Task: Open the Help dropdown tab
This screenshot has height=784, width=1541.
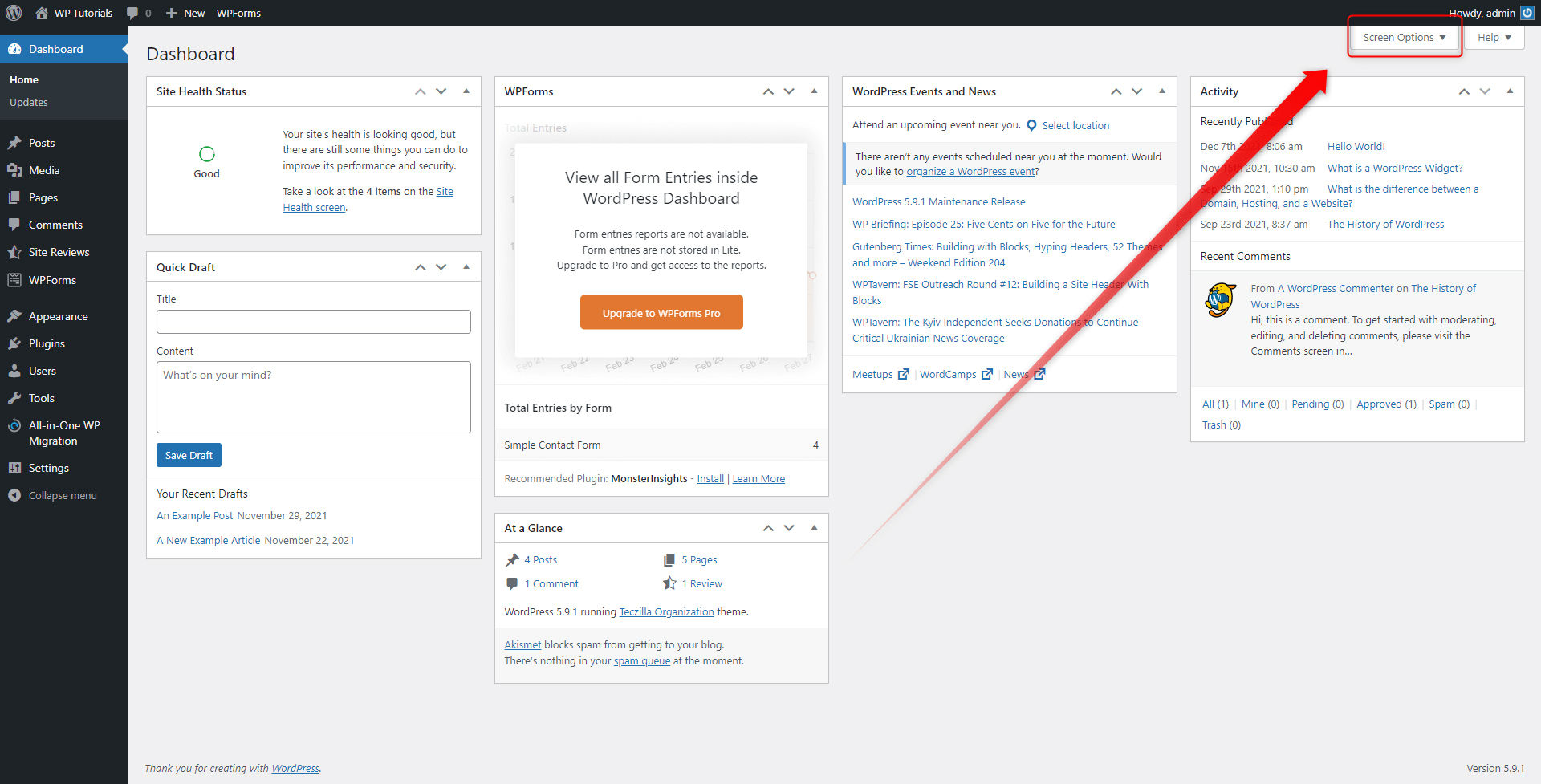Action: [1494, 38]
